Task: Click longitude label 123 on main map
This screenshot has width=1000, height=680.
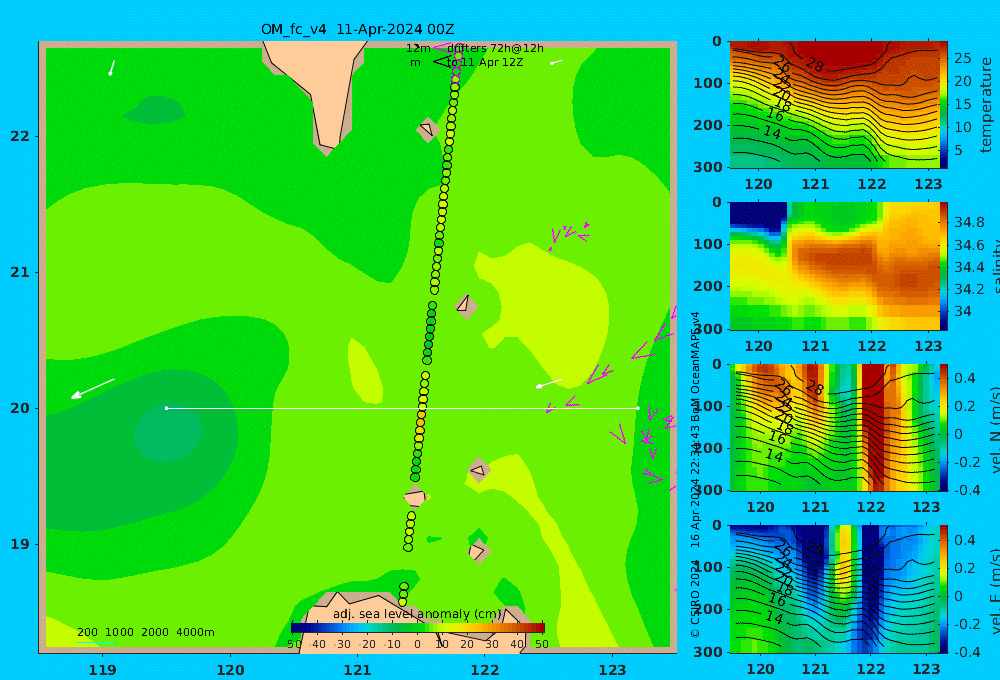Action: (613, 670)
